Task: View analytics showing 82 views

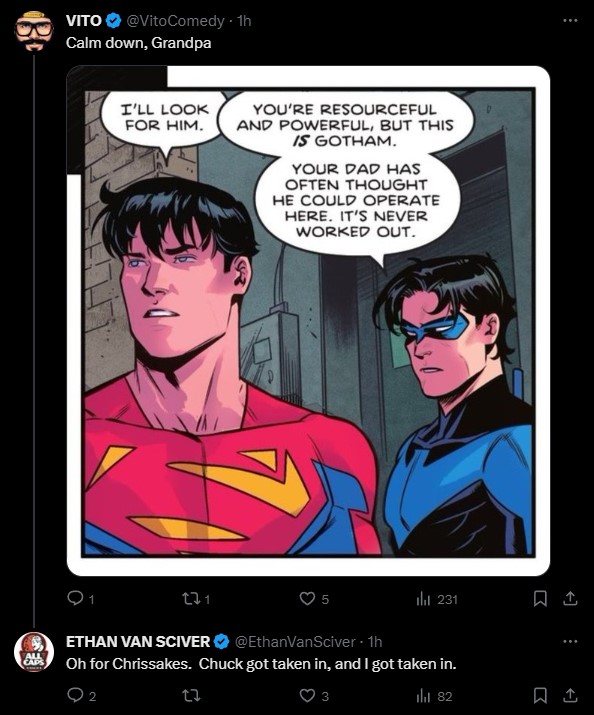Action: [434, 696]
